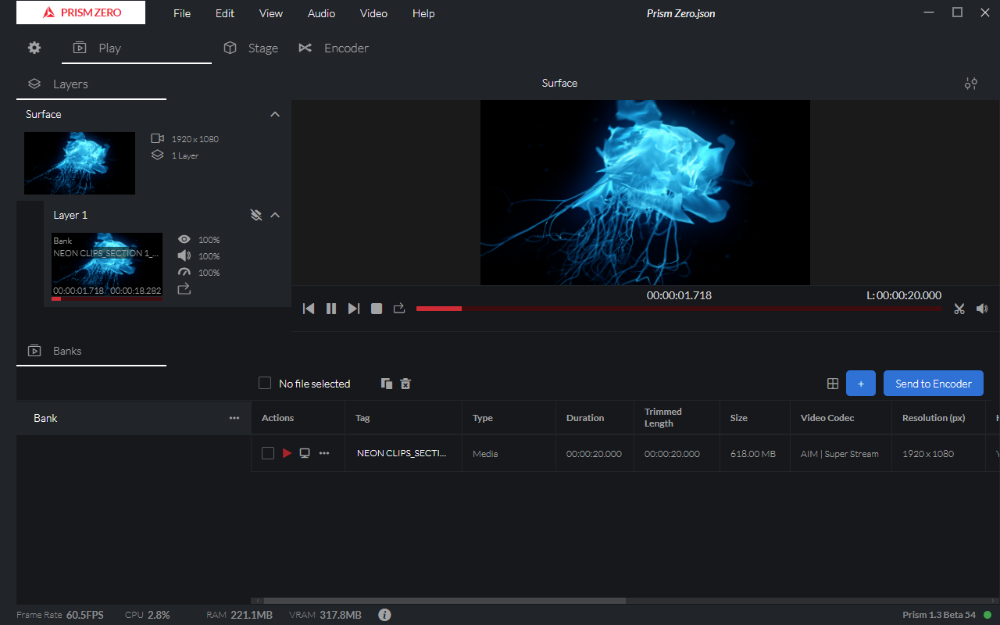Click the duplicate files icon
This screenshot has width=1000, height=625.
(387, 384)
